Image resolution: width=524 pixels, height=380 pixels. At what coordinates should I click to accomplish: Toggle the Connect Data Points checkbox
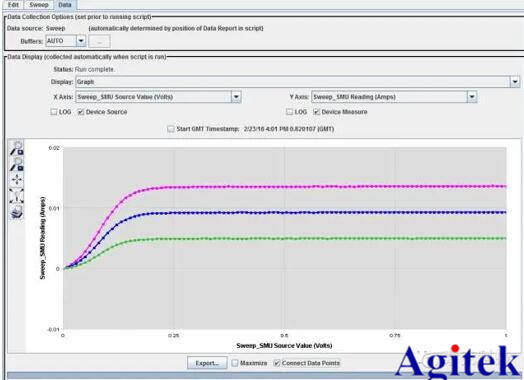pyautogui.click(x=276, y=363)
